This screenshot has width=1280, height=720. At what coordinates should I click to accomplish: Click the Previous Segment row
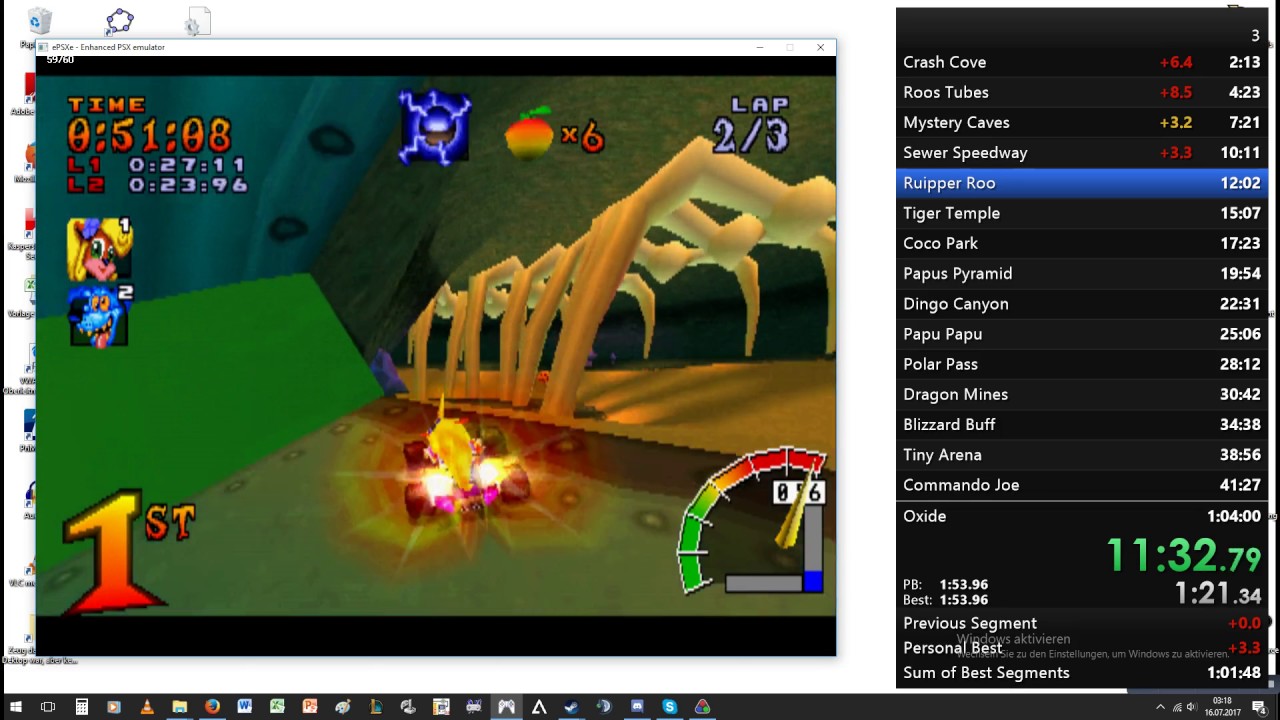click(1081, 623)
